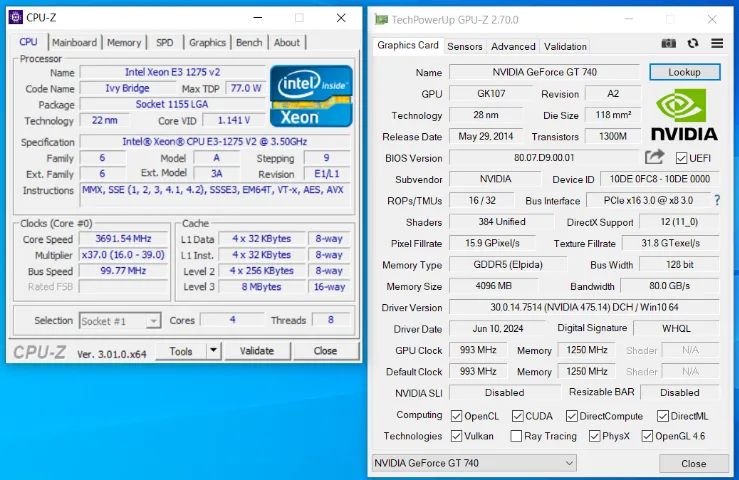Click the BIOS Version field 80.07.D9.00.01
Screen dimensions: 739x480
click(x=544, y=157)
